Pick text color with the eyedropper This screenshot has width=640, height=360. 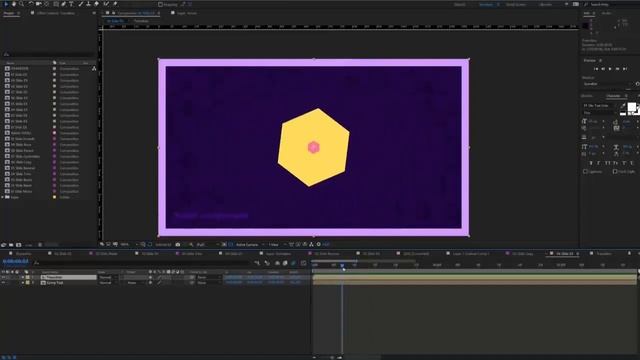coord(623,106)
